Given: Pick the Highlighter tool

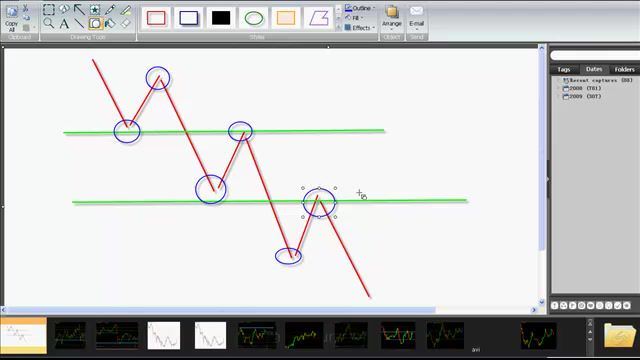Looking at the screenshot, I should click(x=126, y=9).
